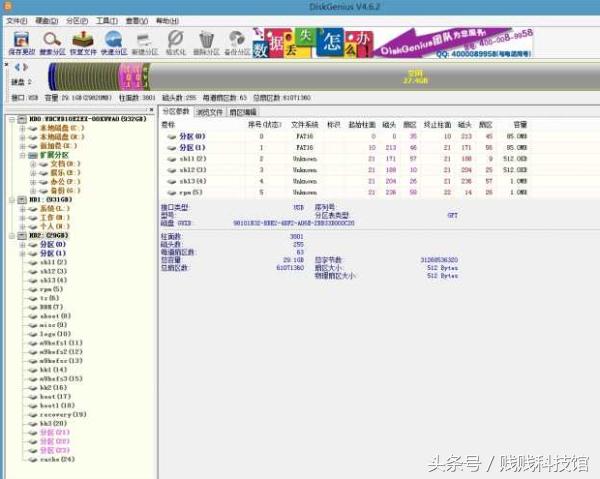
Task: Click the DiskGenius advertisement banner
Action: point(393,42)
